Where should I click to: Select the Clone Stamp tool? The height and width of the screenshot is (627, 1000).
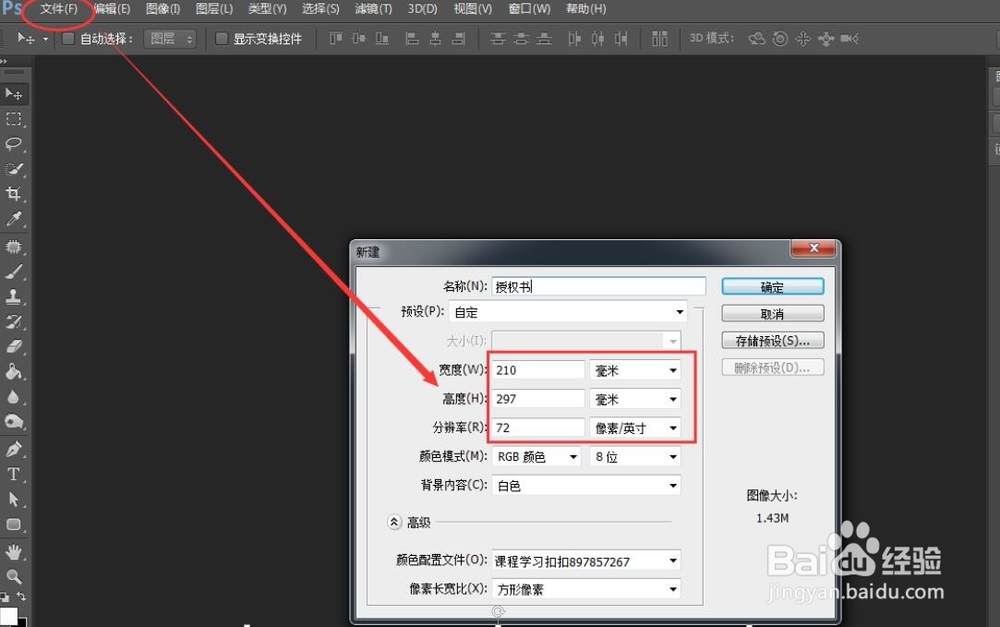[13, 297]
